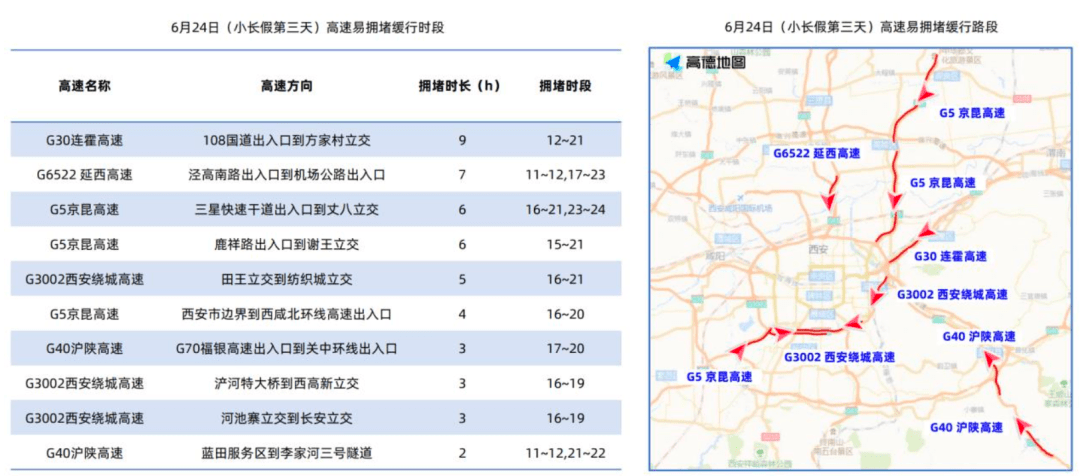This screenshot has width=1080, height=476.
Task: Select the G6522 延西高速 label on the map
Action: click(815, 153)
